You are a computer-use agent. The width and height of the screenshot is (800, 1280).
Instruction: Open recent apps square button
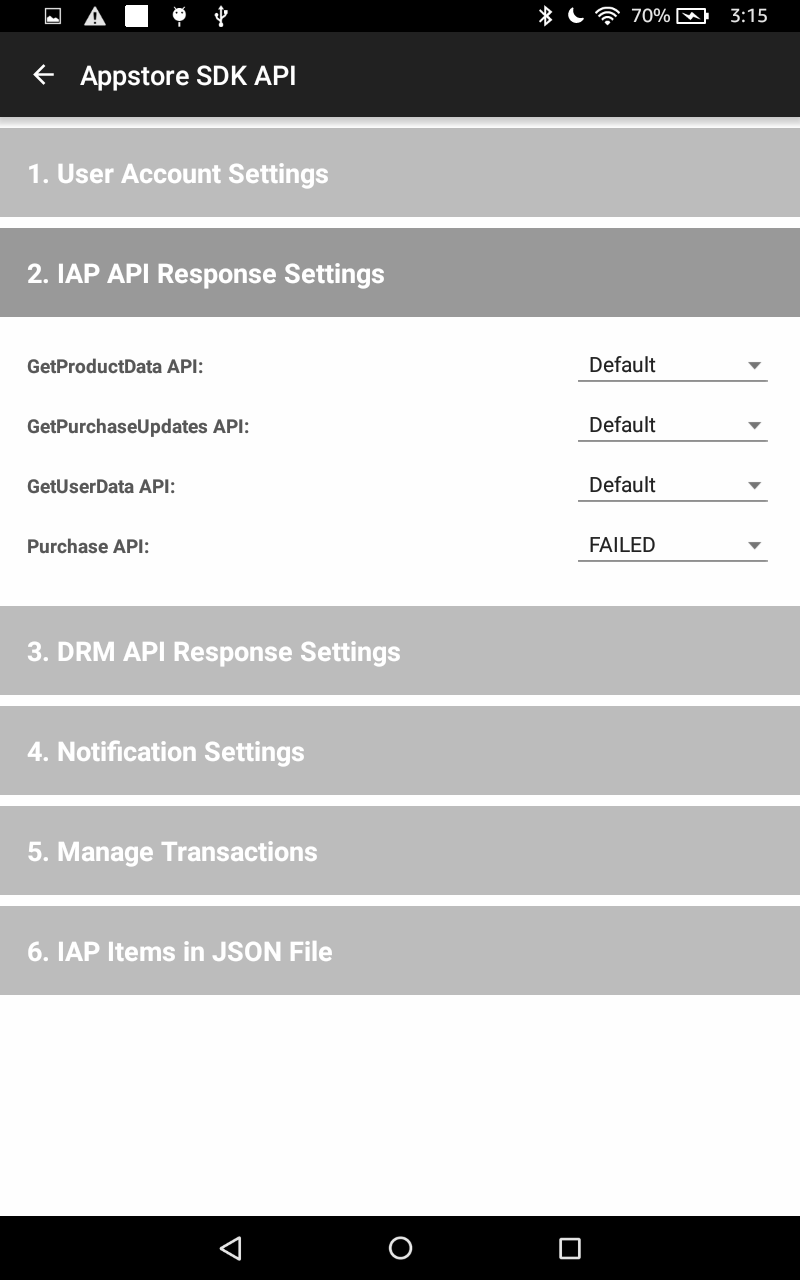[x=569, y=1247]
